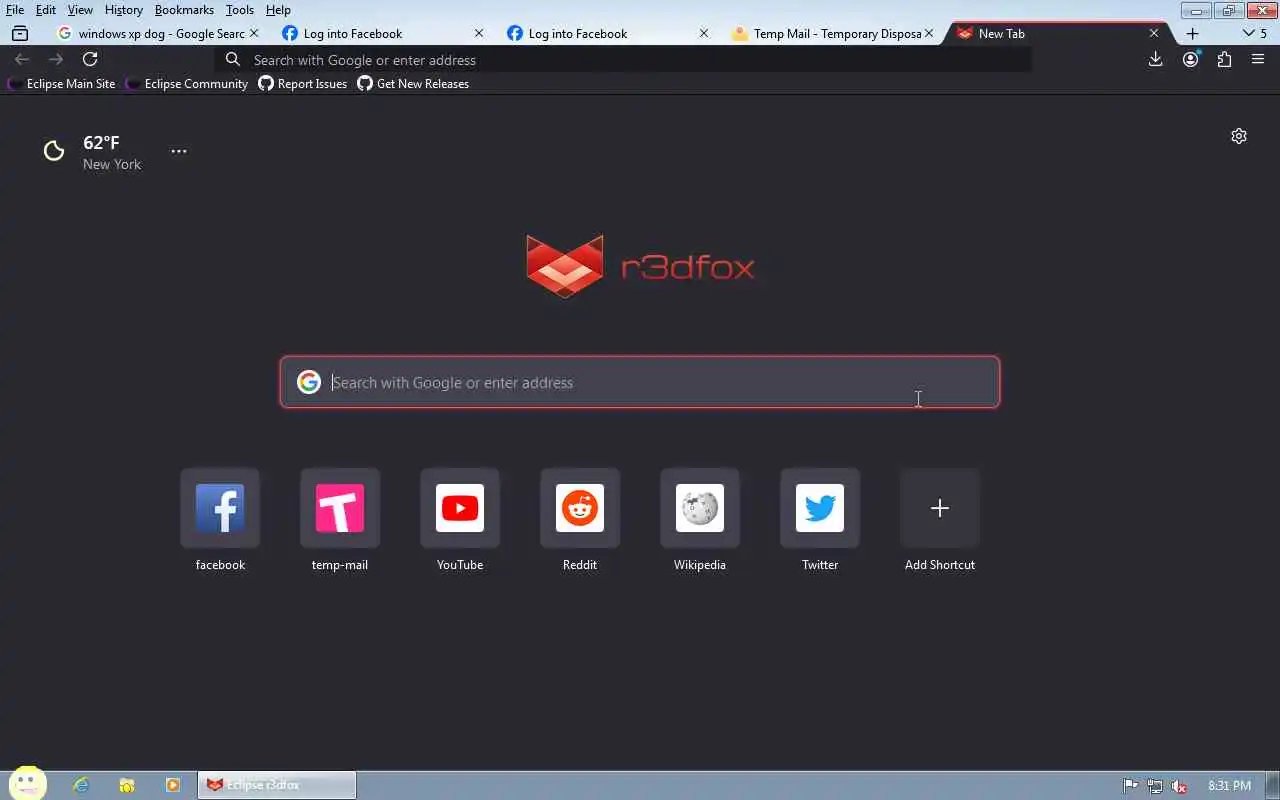Click the Google icon in search box

(x=309, y=382)
